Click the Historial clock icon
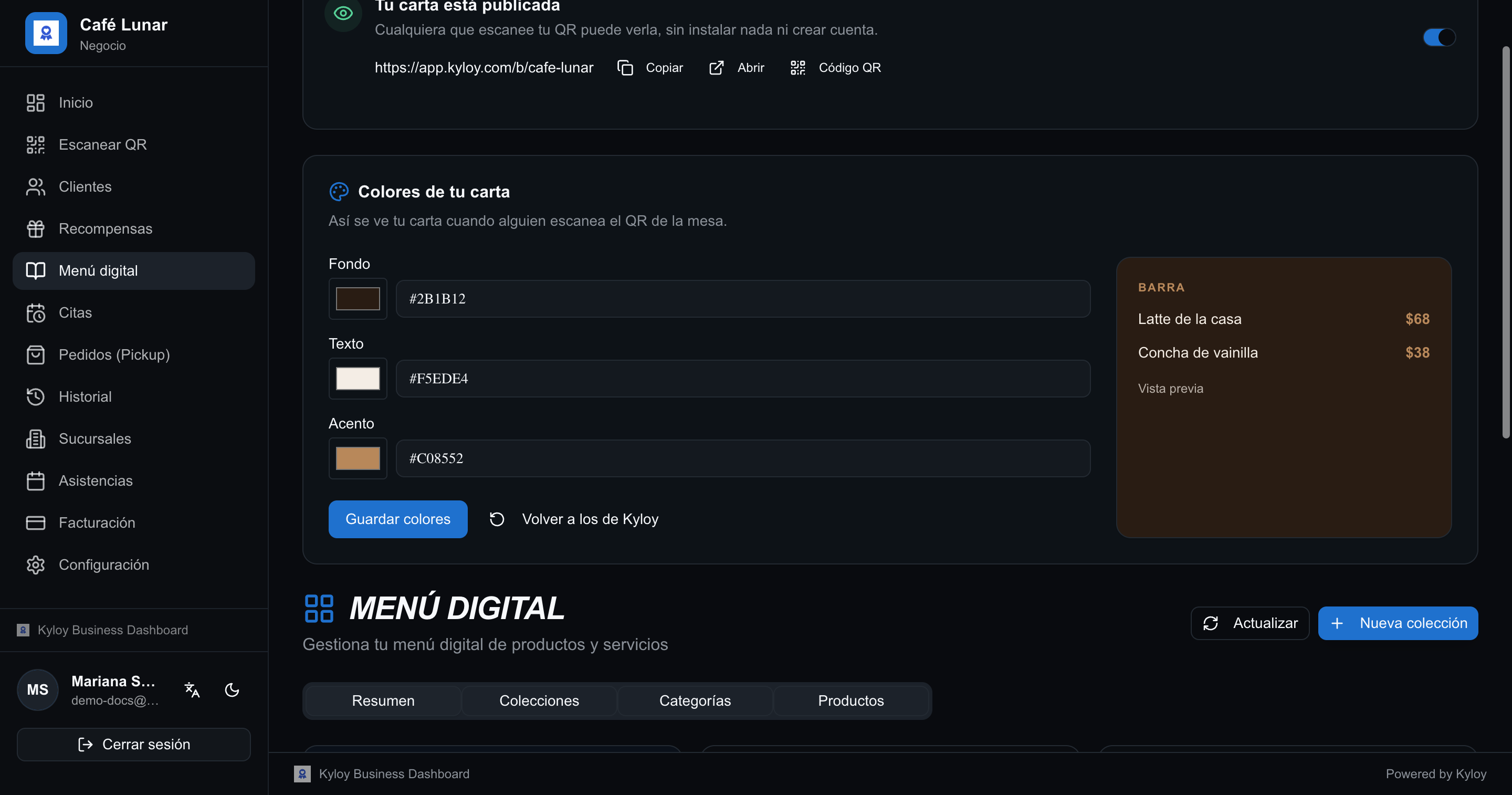The height and width of the screenshot is (795, 1512). tap(35, 397)
